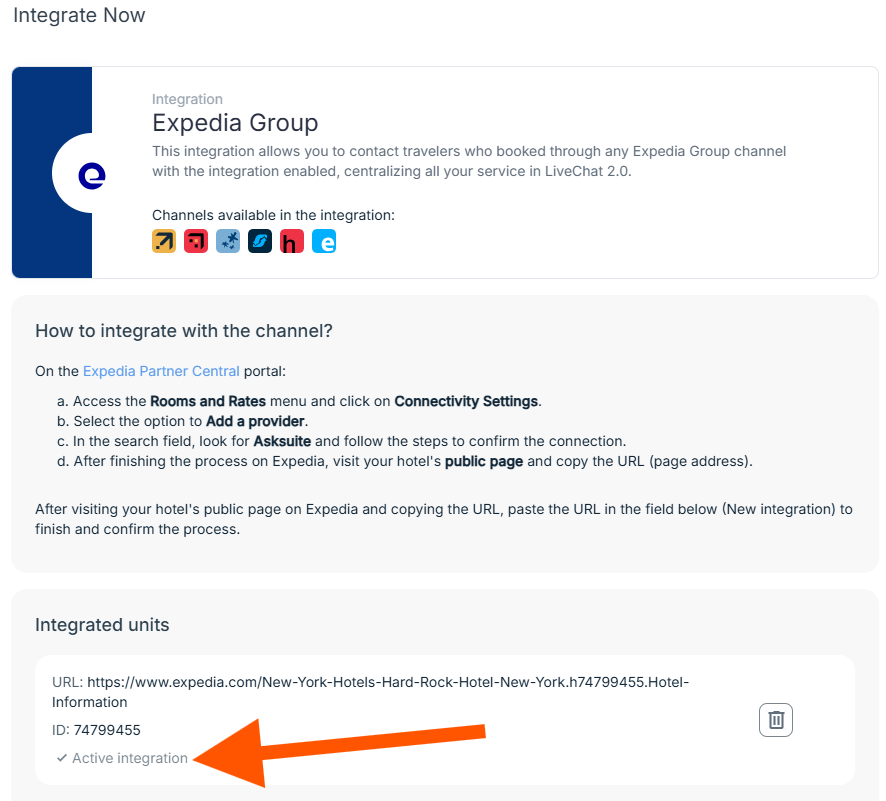Image resolution: width=886 pixels, height=801 pixels.
Task: Click the bold 'Add a provider' text
Action: [x=255, y=421]
